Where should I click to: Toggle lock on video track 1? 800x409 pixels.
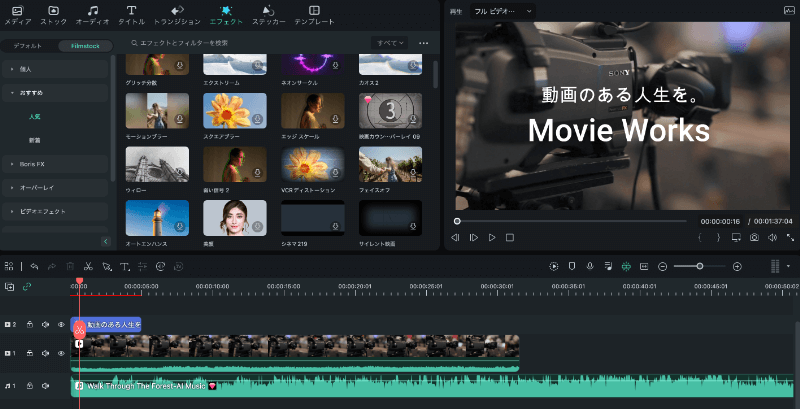(30, 353)
